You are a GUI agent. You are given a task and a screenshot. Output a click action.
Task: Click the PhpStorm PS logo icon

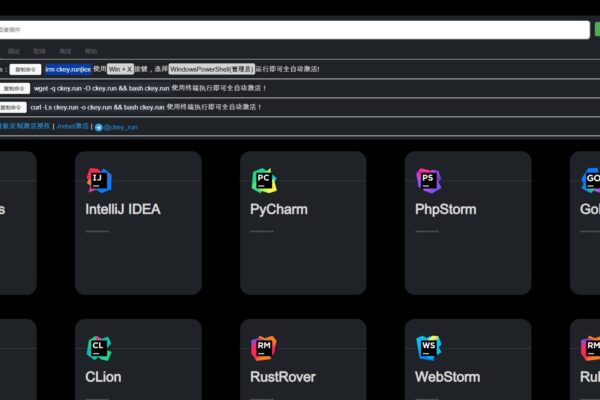tap(429, 180)
